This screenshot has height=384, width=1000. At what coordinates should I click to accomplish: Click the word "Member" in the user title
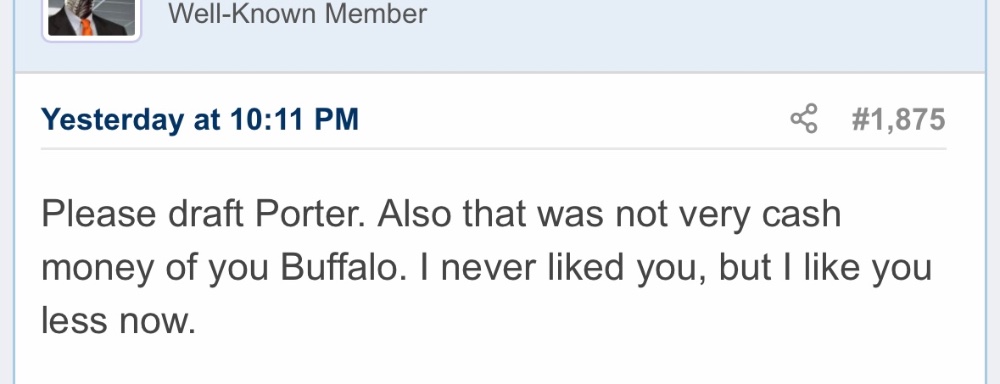click(376, 13)
